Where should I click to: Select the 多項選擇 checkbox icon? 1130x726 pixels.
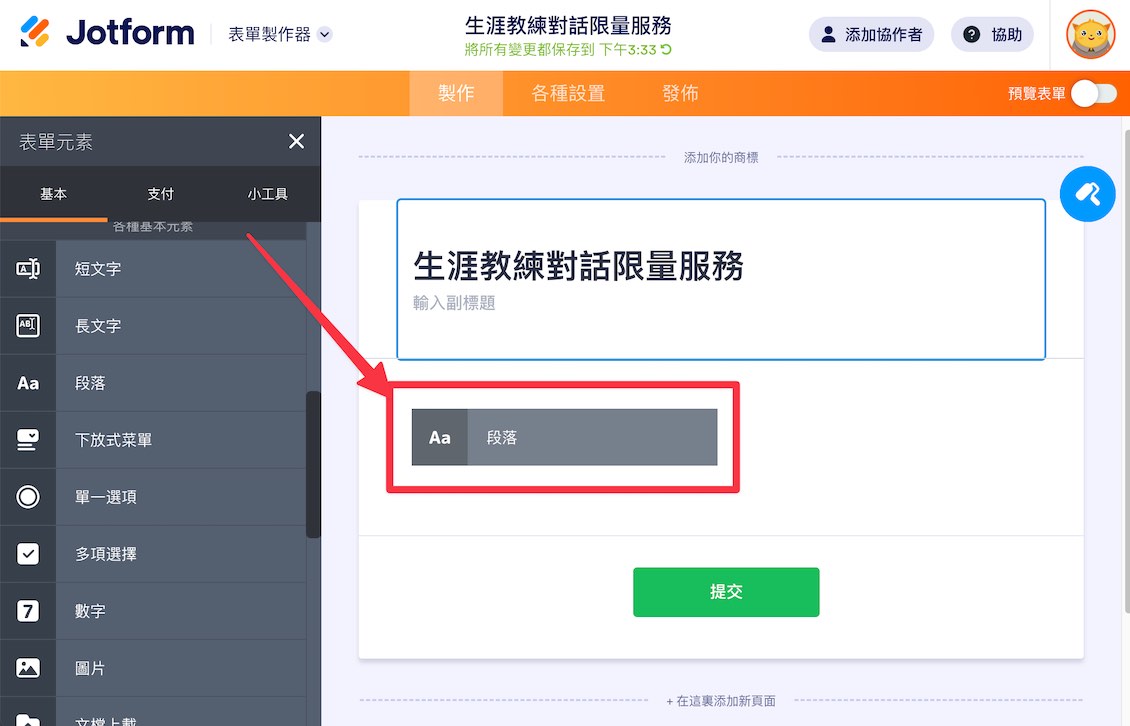(27, 553)
